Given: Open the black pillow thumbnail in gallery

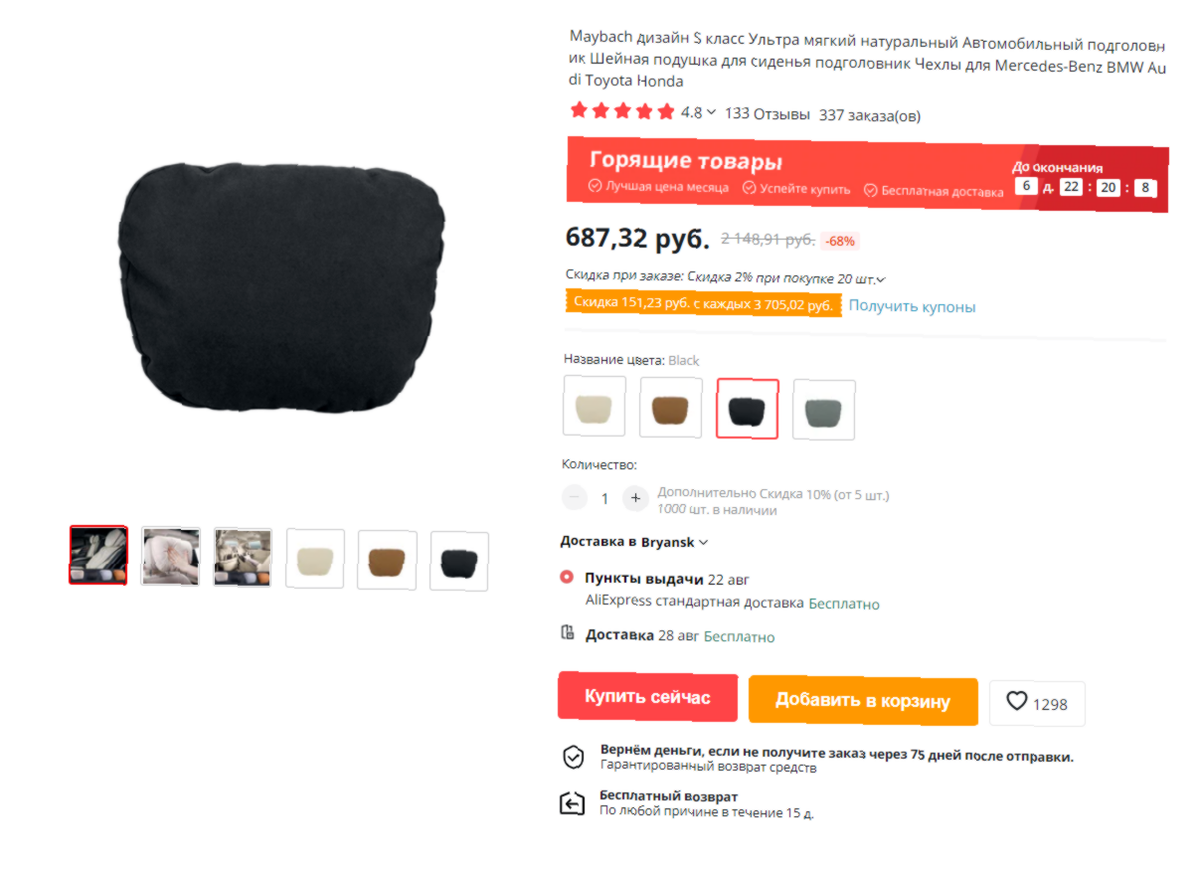Looking at the screenshot, I should pos(459,561).
